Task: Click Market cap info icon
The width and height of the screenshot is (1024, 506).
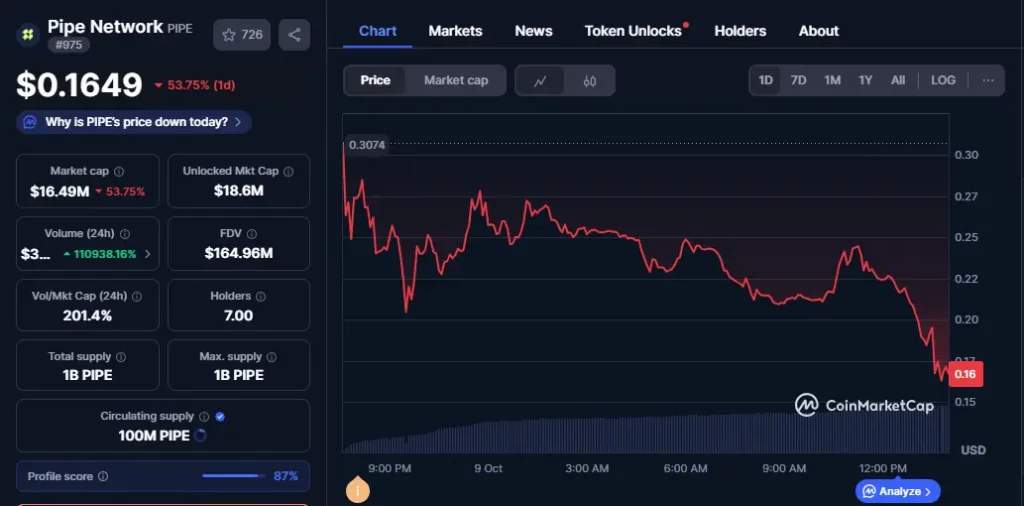Action: 120,172
